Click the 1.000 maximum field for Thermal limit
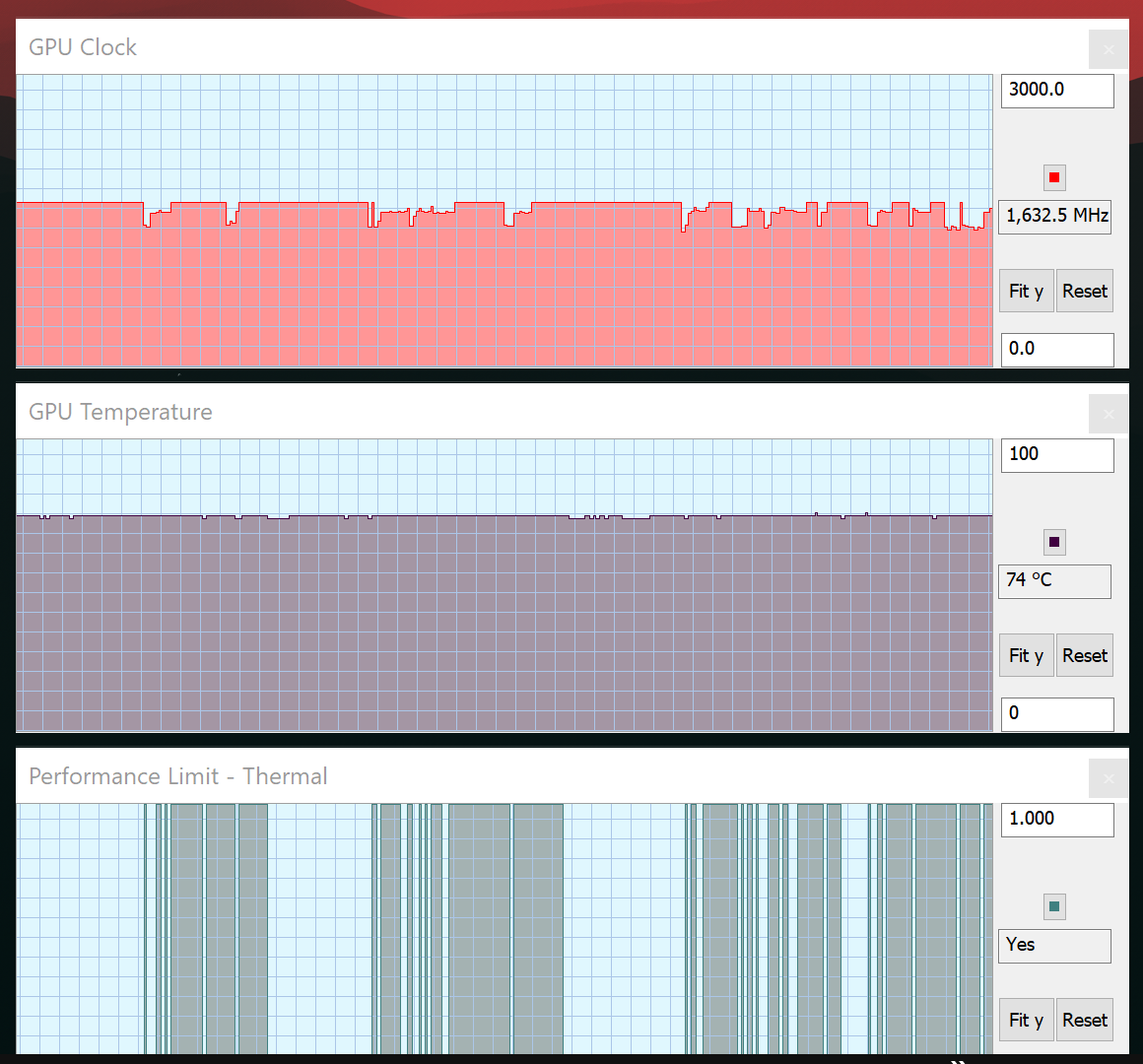Image resolution: width=1143 pixels, height=1064 pixels. coord(1056,819)
